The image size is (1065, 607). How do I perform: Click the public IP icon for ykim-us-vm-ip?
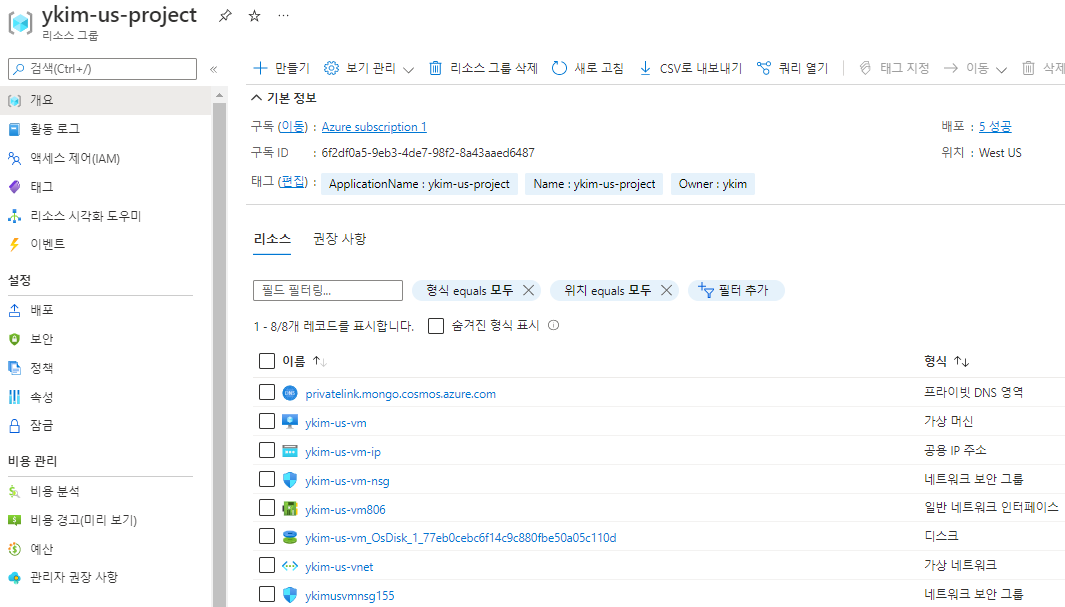click(x=290, y=451)
